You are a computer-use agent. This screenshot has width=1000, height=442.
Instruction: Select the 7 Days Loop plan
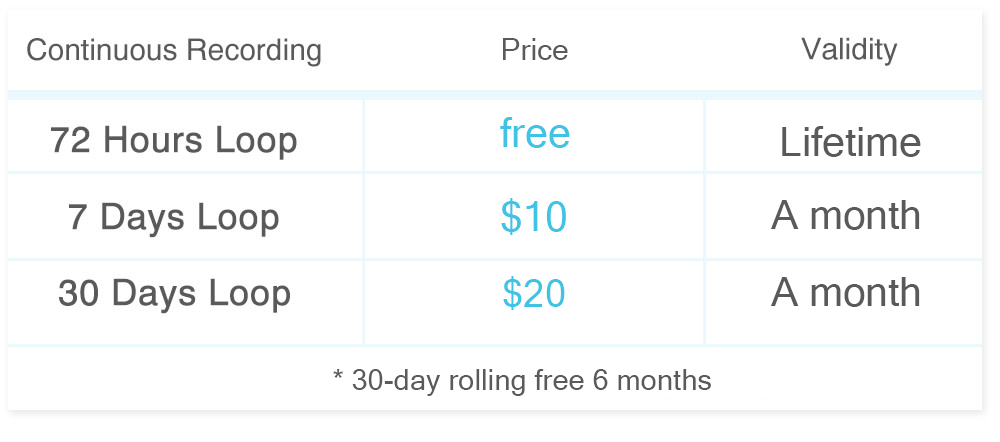pos(173,217)
